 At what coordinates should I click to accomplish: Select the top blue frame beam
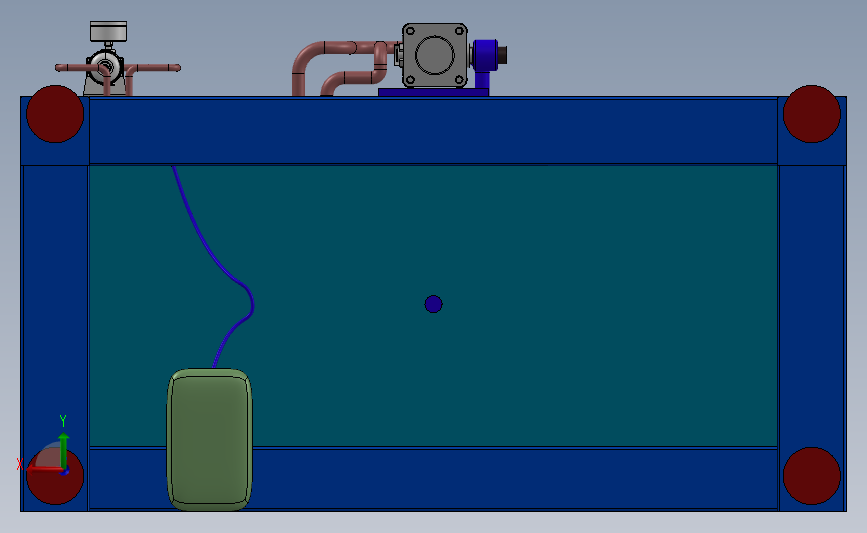point(434,131)
